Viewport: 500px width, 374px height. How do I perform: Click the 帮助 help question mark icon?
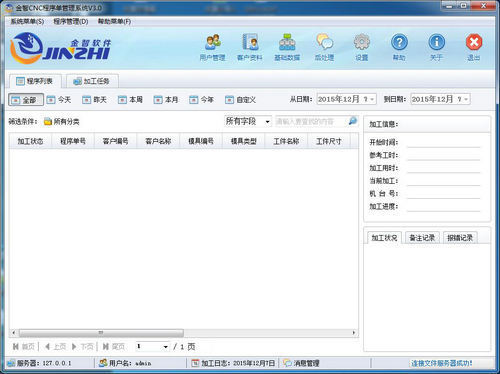click(399, 42)
